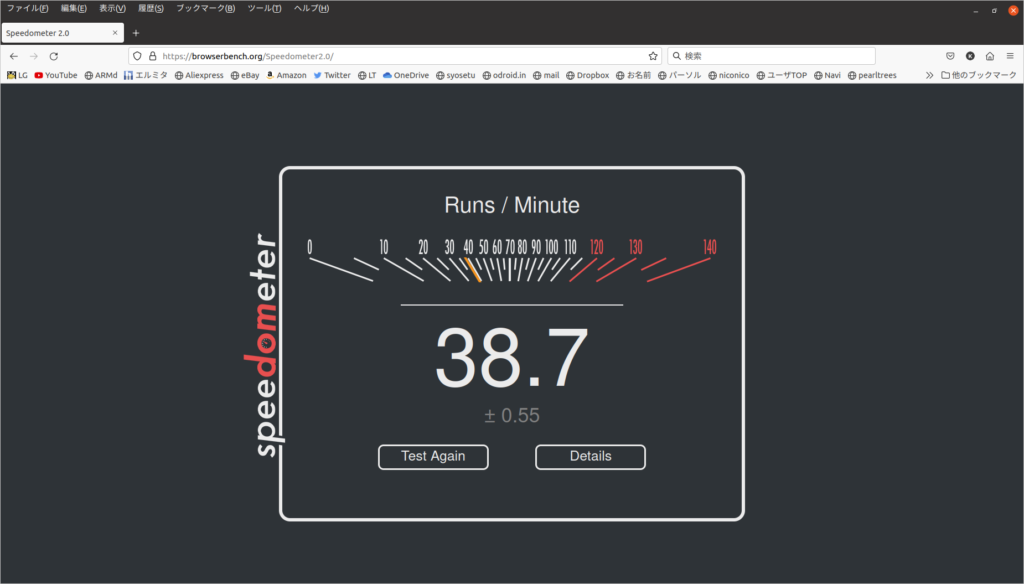This screenshot has height=584, width=1024.
Task: Open the Navi bookmark
Action: (x=827, y=75)
